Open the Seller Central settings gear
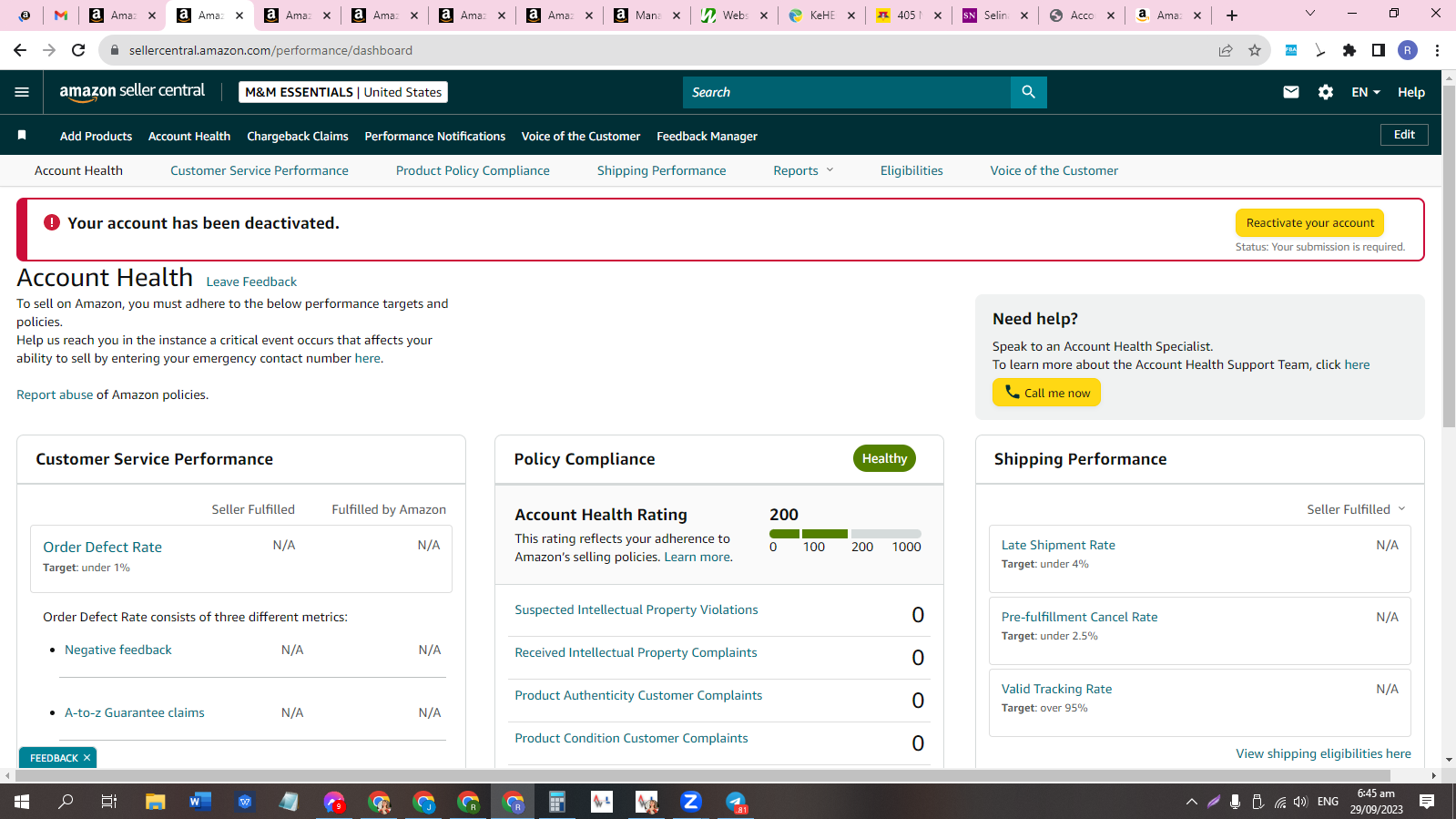1456x819 pixels. pos(1326,92)
